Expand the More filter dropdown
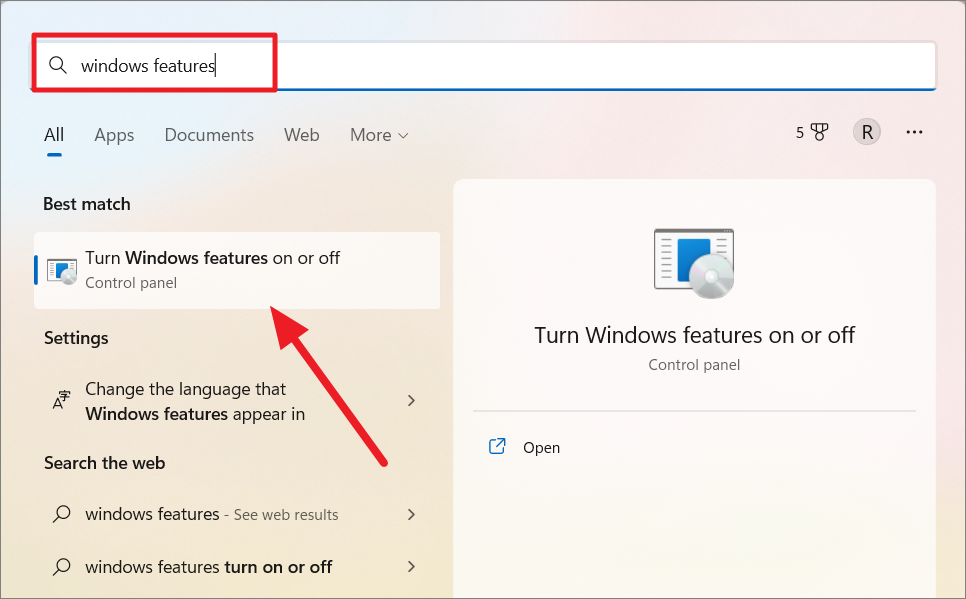966x599 pixels. tap(378, 134)
